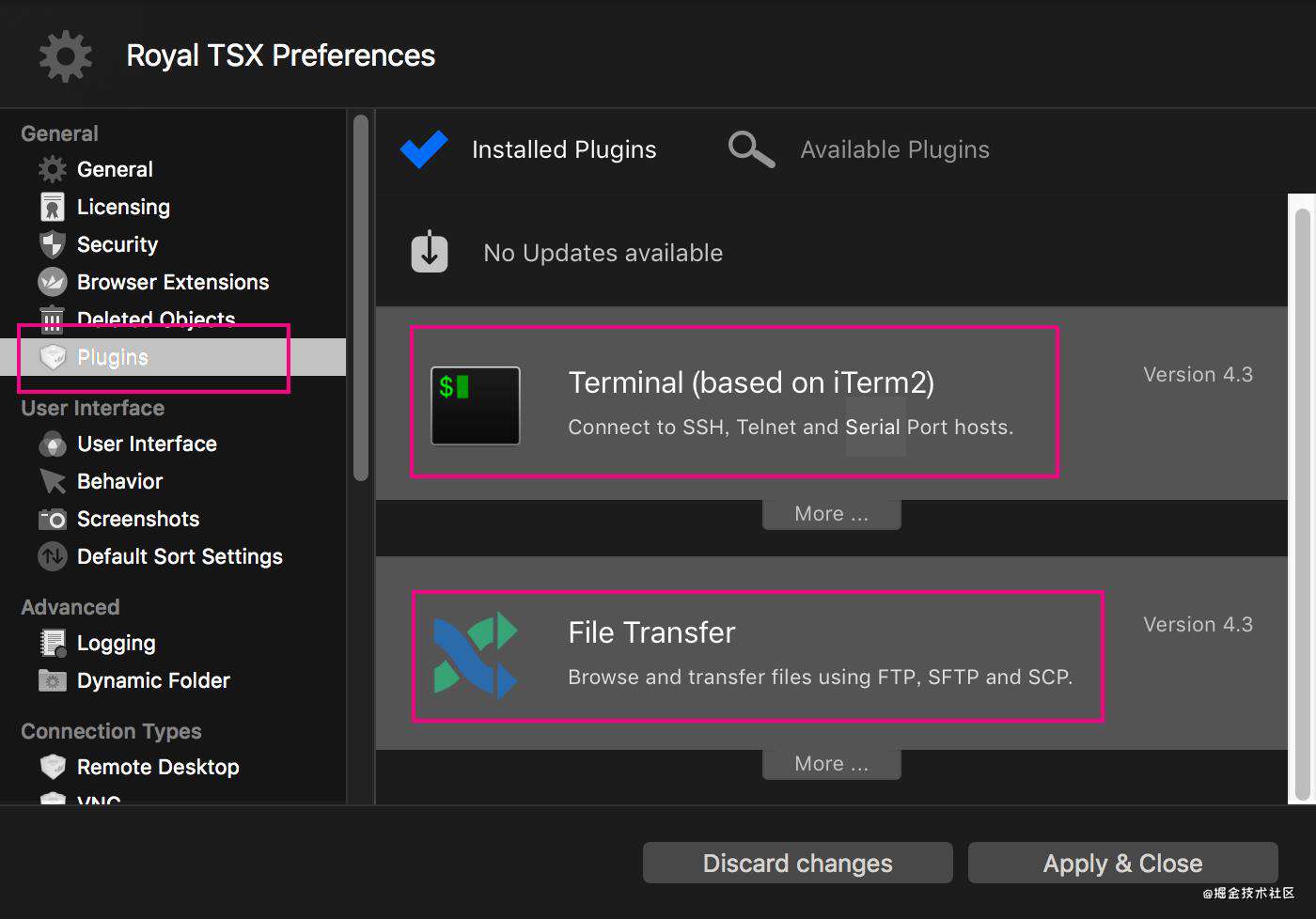Click the Logging notepad icon
Image resolution: width=1316 pixels, height=919 pixels.
click(x=53, y=643)
